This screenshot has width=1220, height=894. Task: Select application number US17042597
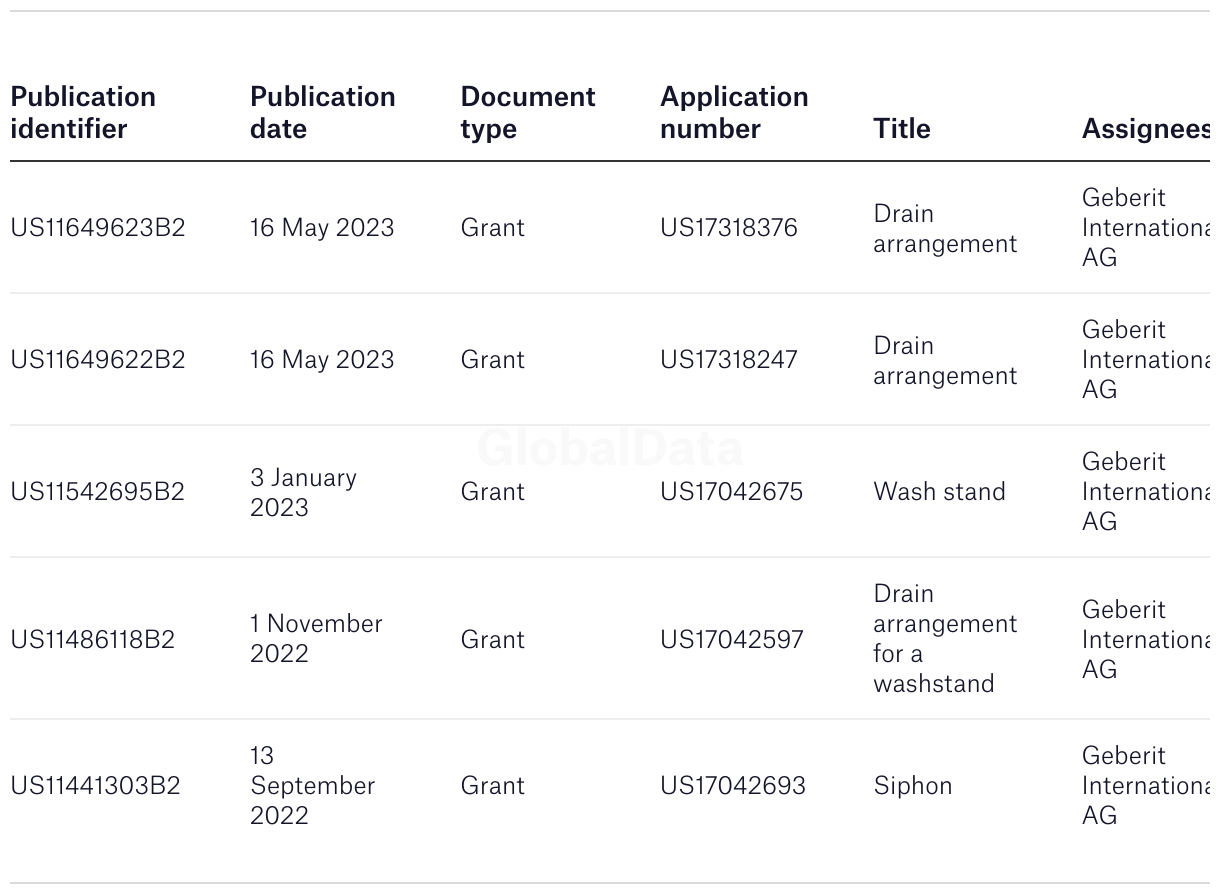(x=731, y=640)
